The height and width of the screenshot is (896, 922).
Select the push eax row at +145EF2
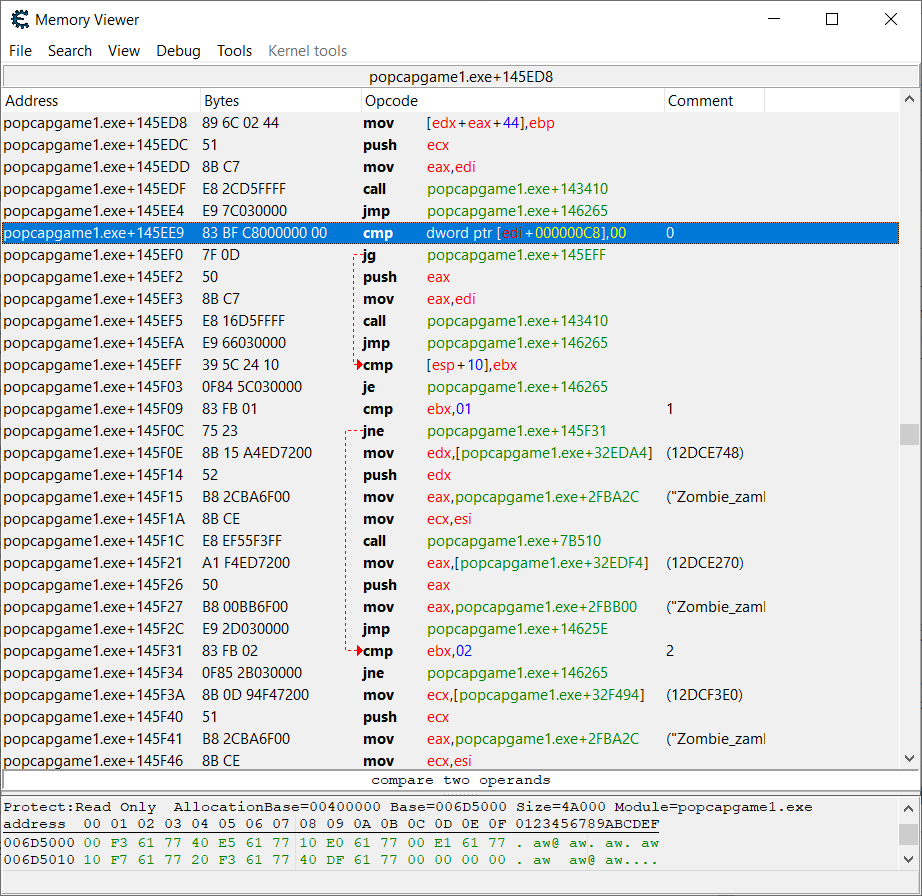click(x=450, y=277)
